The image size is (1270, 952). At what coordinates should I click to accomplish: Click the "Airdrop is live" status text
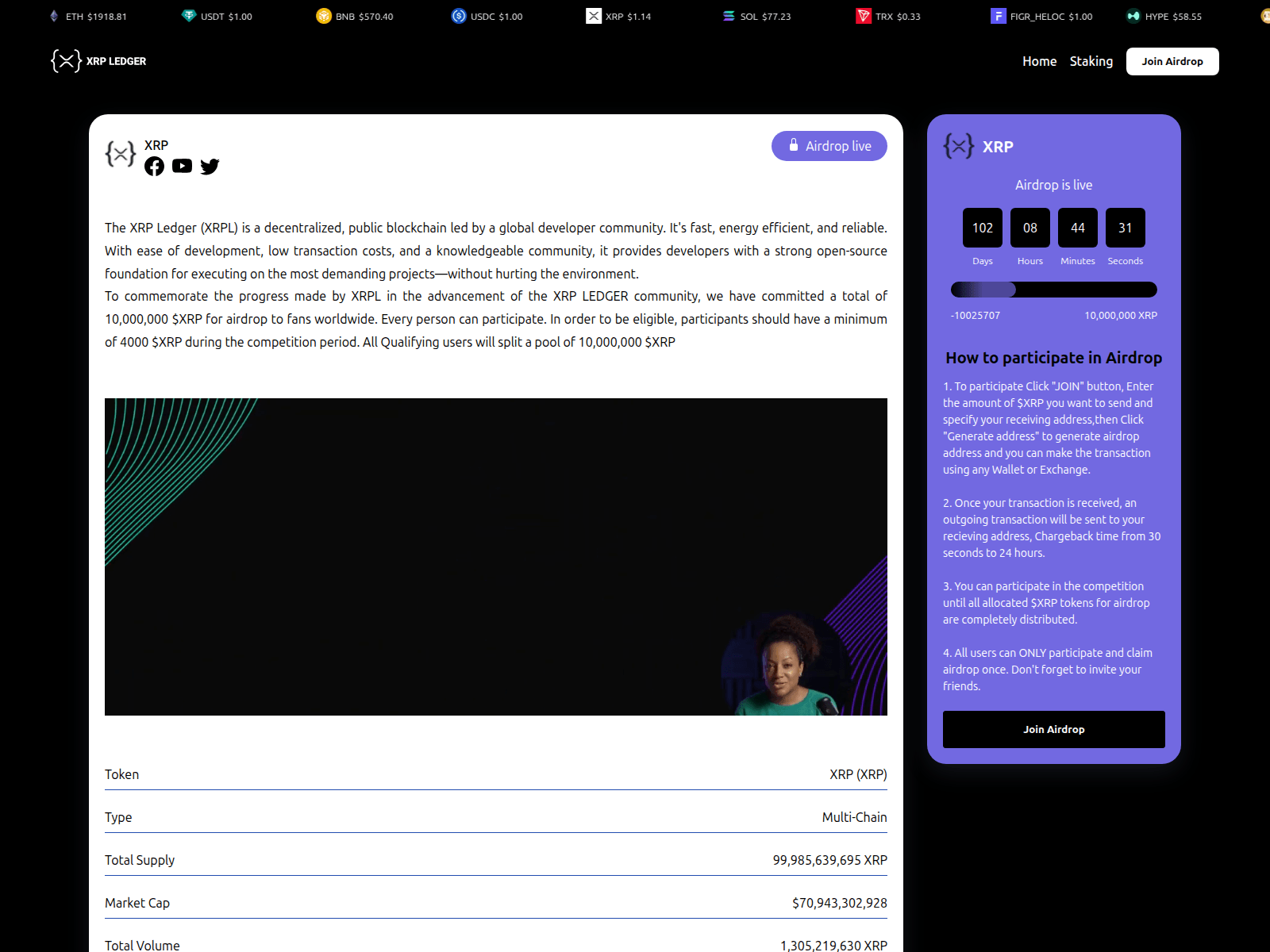(x=1054, y=185)
